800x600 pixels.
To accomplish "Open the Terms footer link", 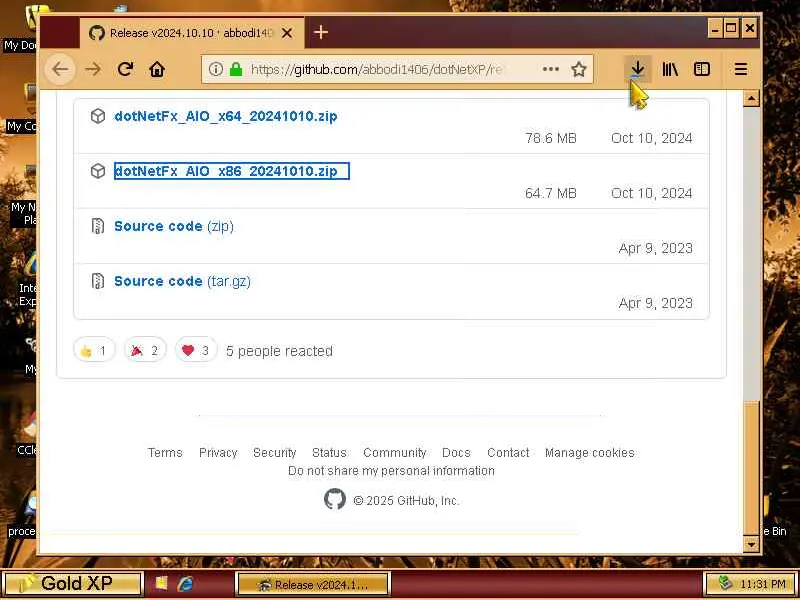I will (x=165, y=453).
